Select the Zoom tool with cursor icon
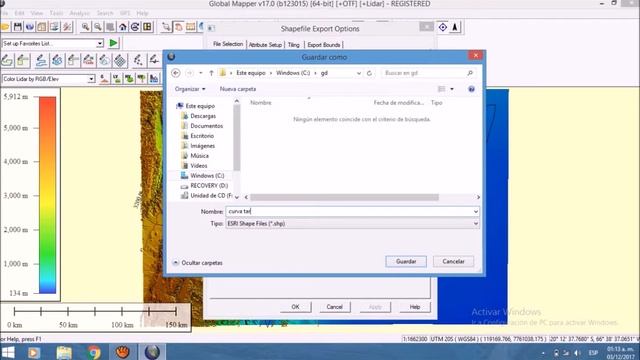 166,27
